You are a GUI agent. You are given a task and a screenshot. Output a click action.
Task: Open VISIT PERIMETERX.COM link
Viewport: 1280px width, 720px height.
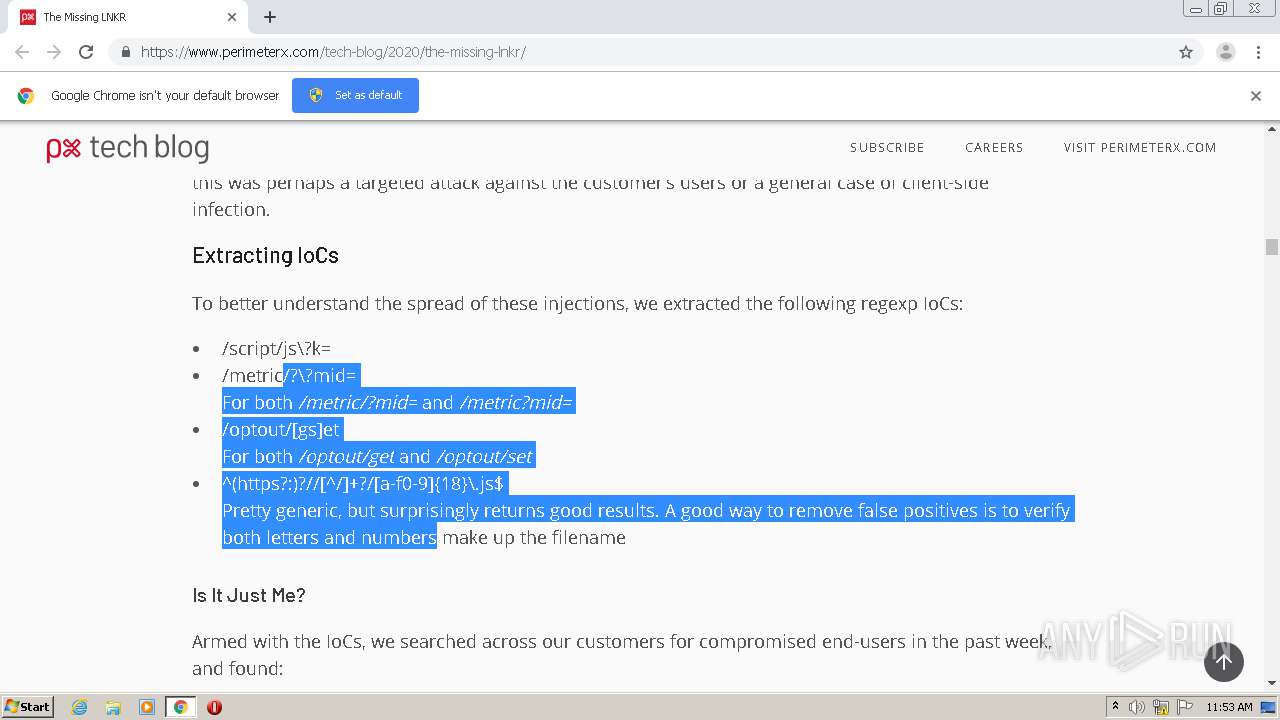(x=1140, y=147)
